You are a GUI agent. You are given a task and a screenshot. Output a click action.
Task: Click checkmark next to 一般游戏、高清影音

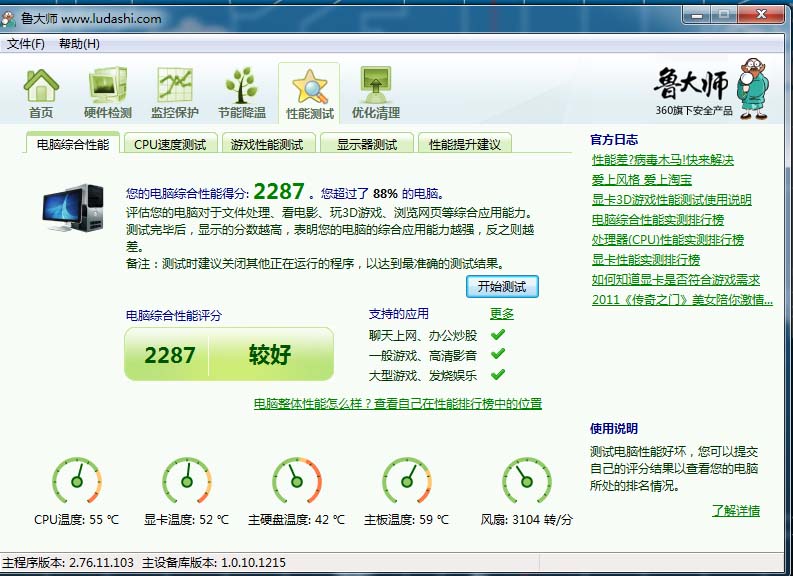[498, 354]
